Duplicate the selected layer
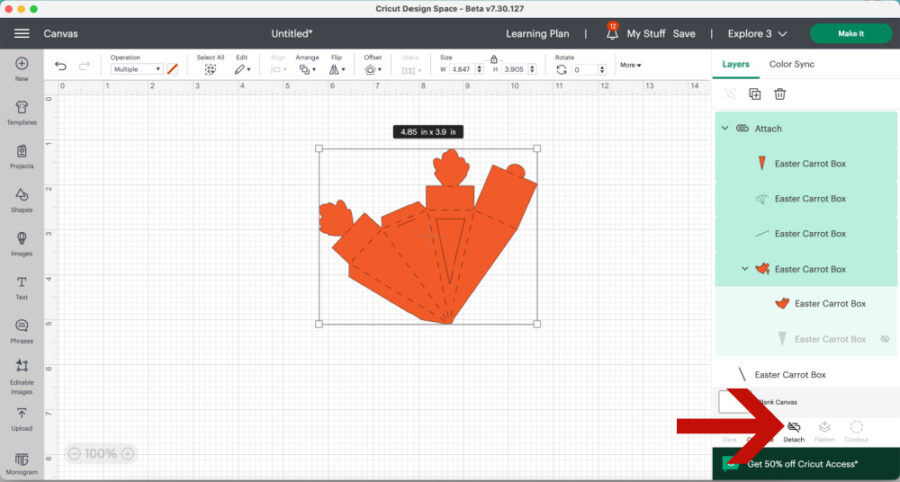Screen dimensions: 900x482 pos(755,94)
